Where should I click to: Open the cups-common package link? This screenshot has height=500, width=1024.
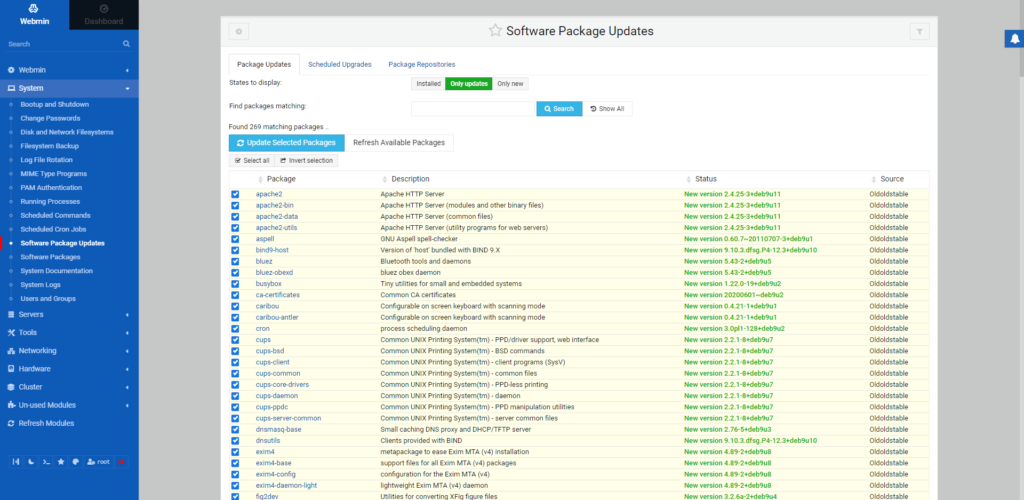pyautogui.click(x=278, y=373)
